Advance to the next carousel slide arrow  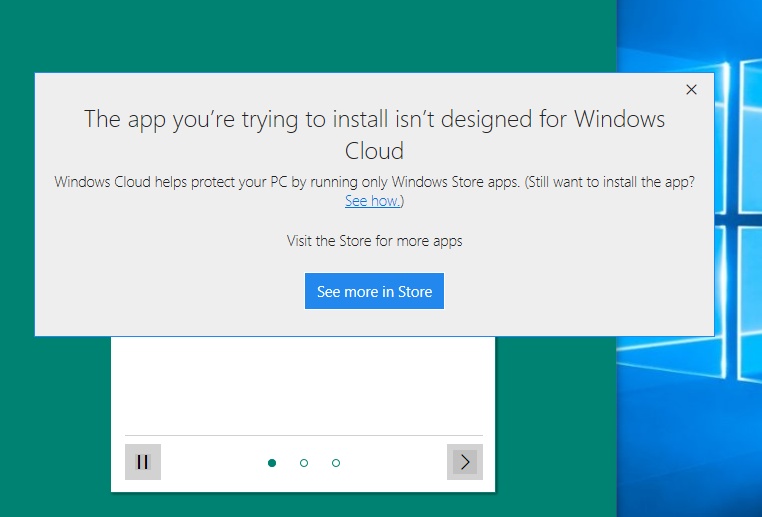(465, 462)
